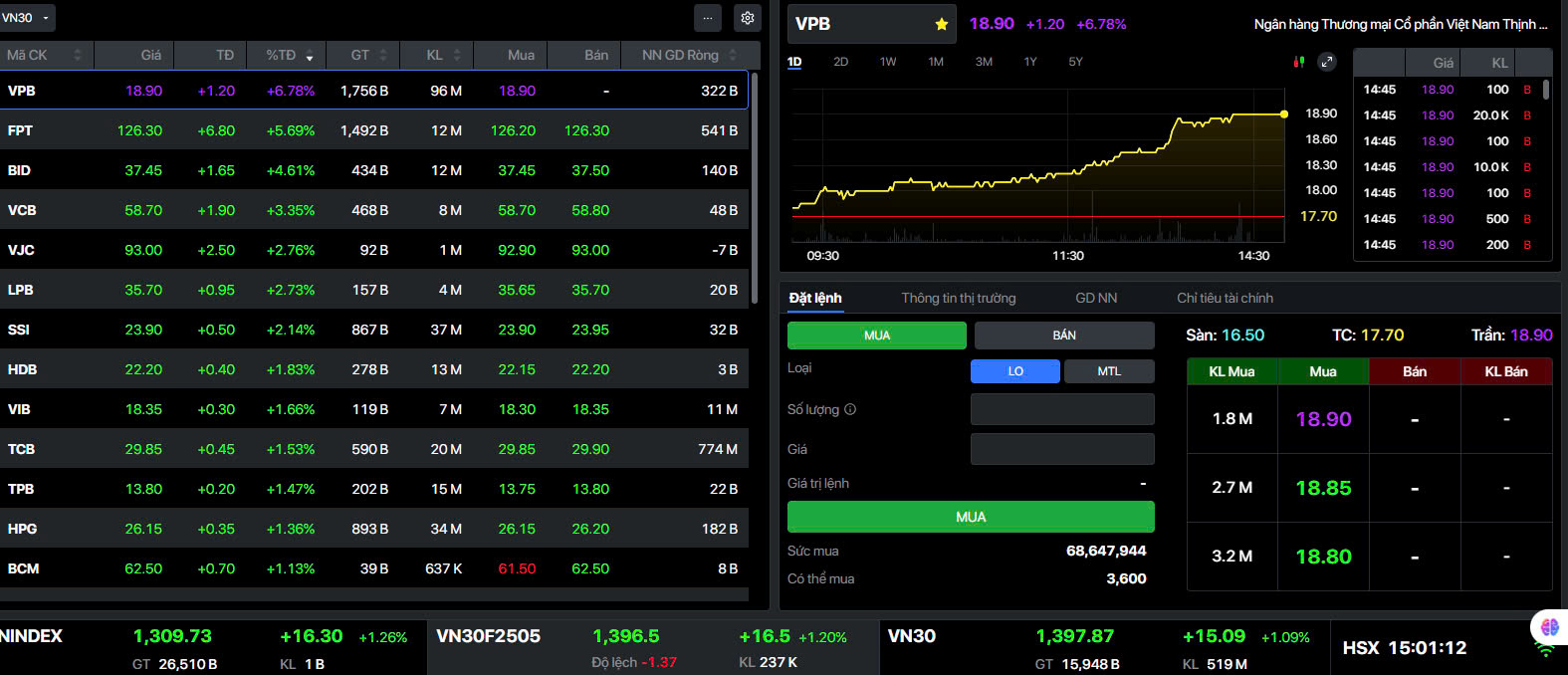Choose the MTL order type
Image resolution: width=1568 pixels, height=675 pixels.
tap(1109, 371)
